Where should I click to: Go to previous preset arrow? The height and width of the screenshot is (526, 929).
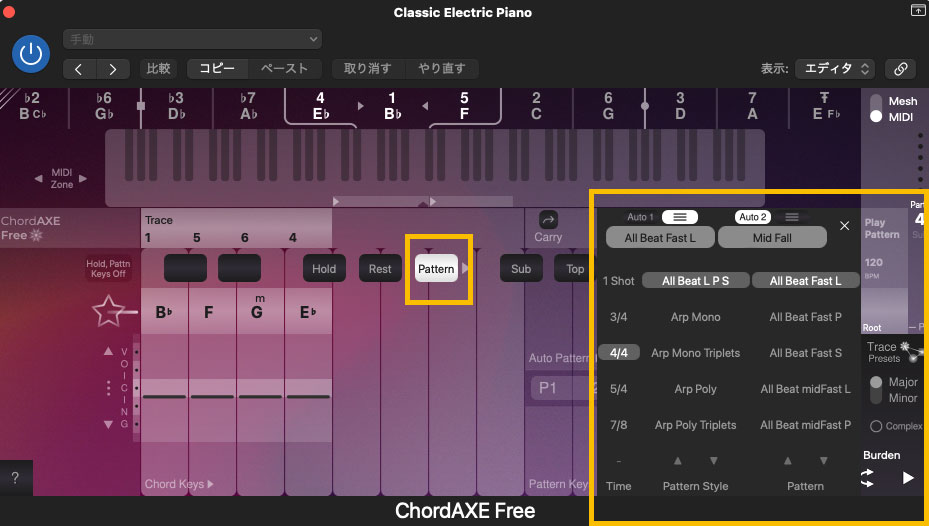coord(79,69)
